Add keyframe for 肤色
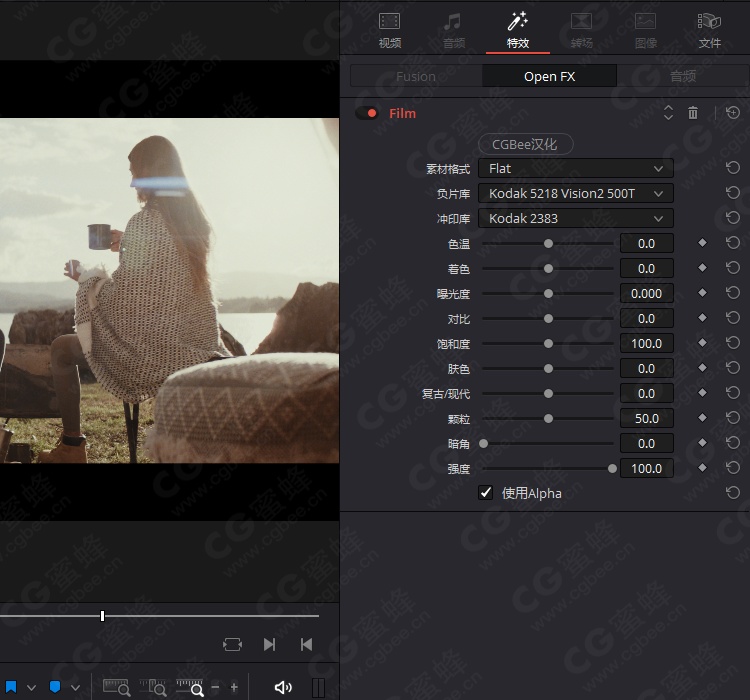The height and width of the screenshot is (700, 750). point(702,367)
